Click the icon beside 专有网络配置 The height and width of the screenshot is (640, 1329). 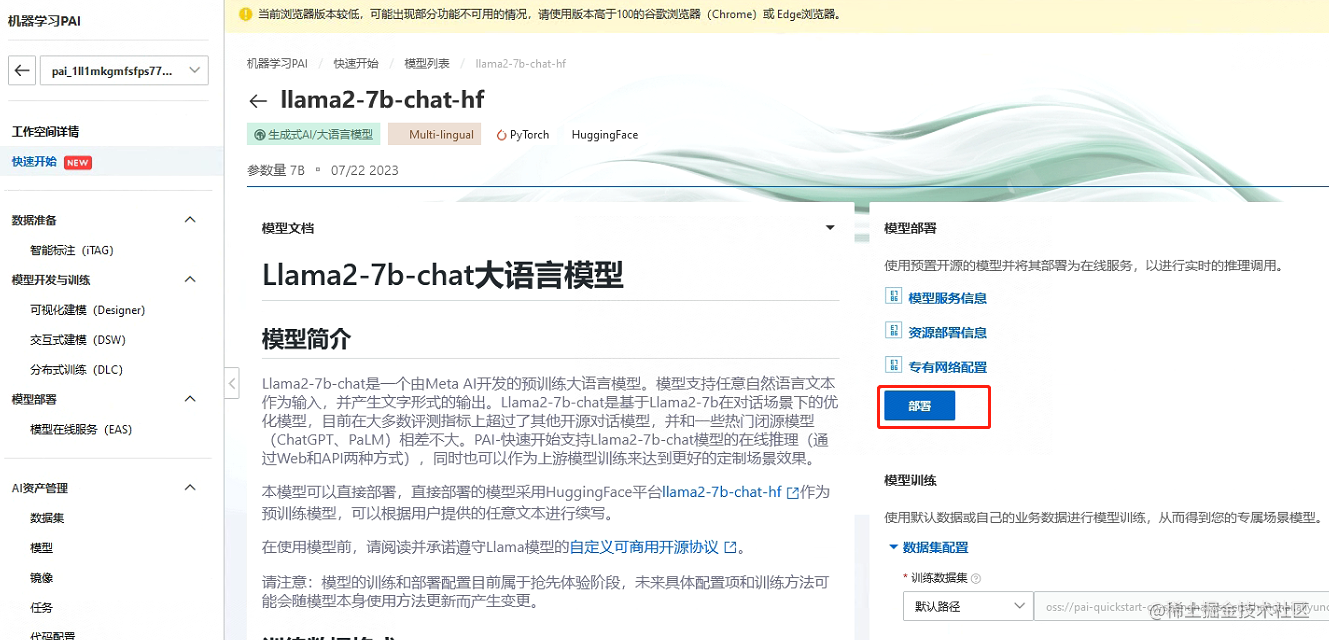click(893, 365)
